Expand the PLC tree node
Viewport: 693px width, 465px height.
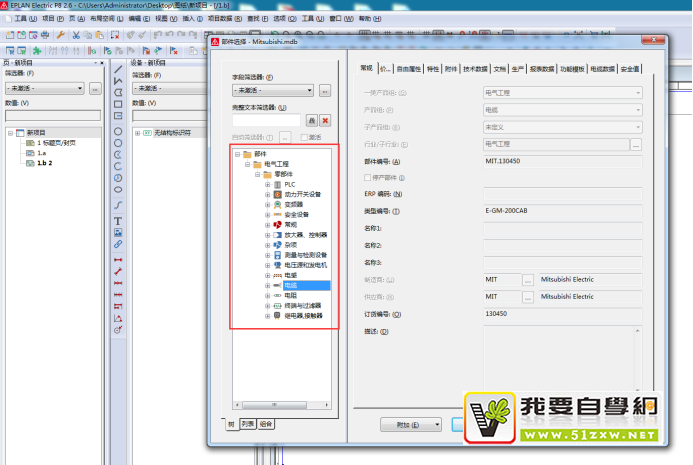click(268, 184)
